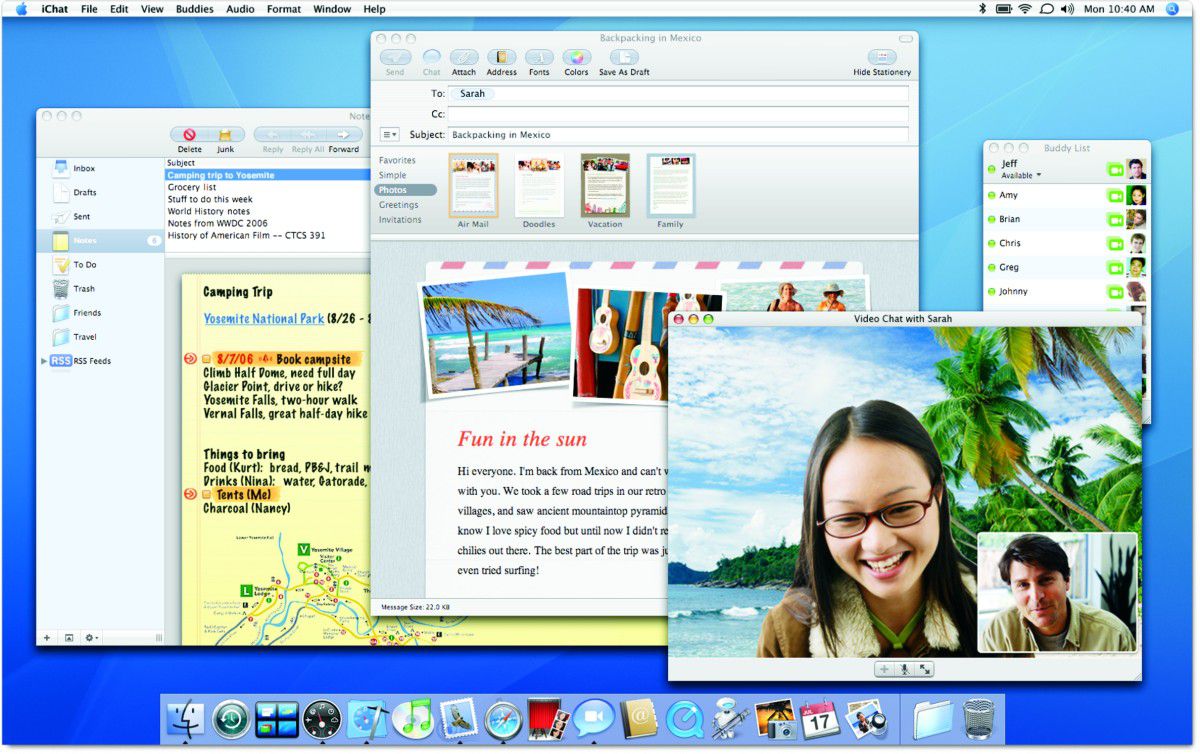Open the header fields dropdown beside Subject
This screenshot has width=1200, height=754.
[x=389, y=134]
